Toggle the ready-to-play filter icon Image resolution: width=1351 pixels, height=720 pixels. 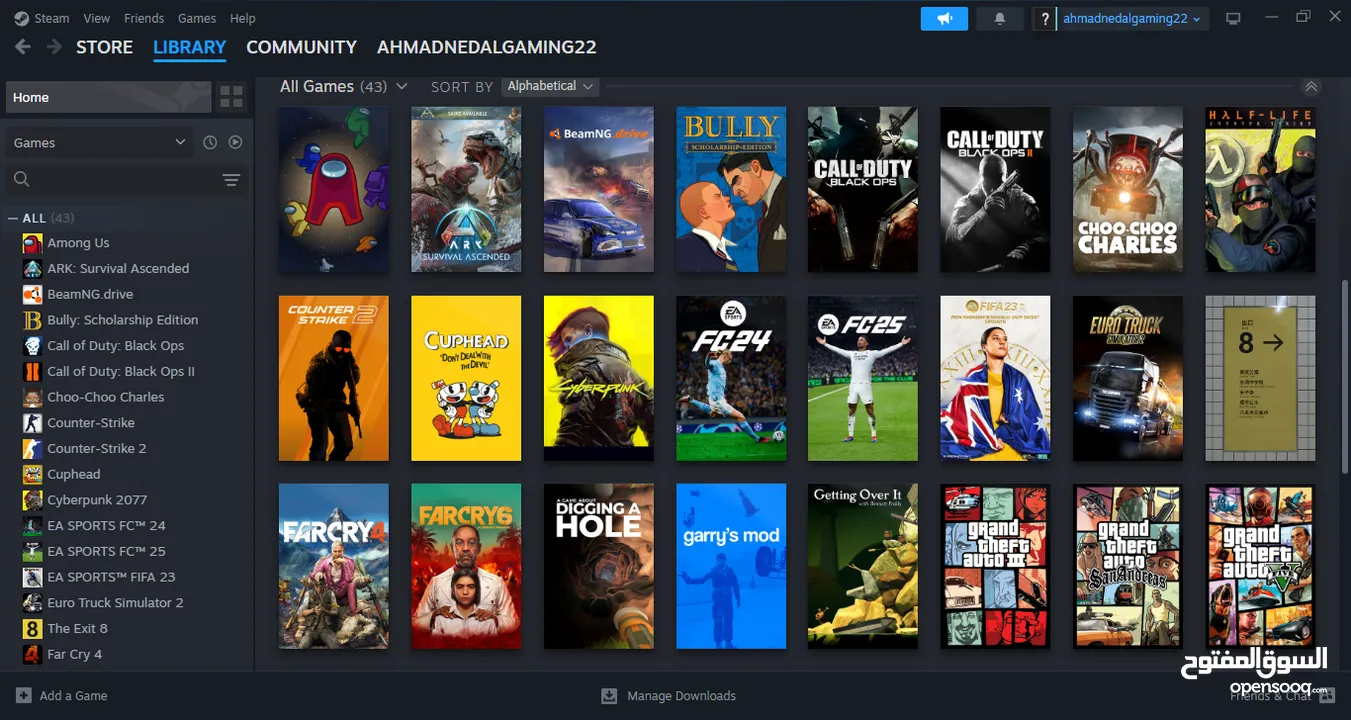click(235, 143)
